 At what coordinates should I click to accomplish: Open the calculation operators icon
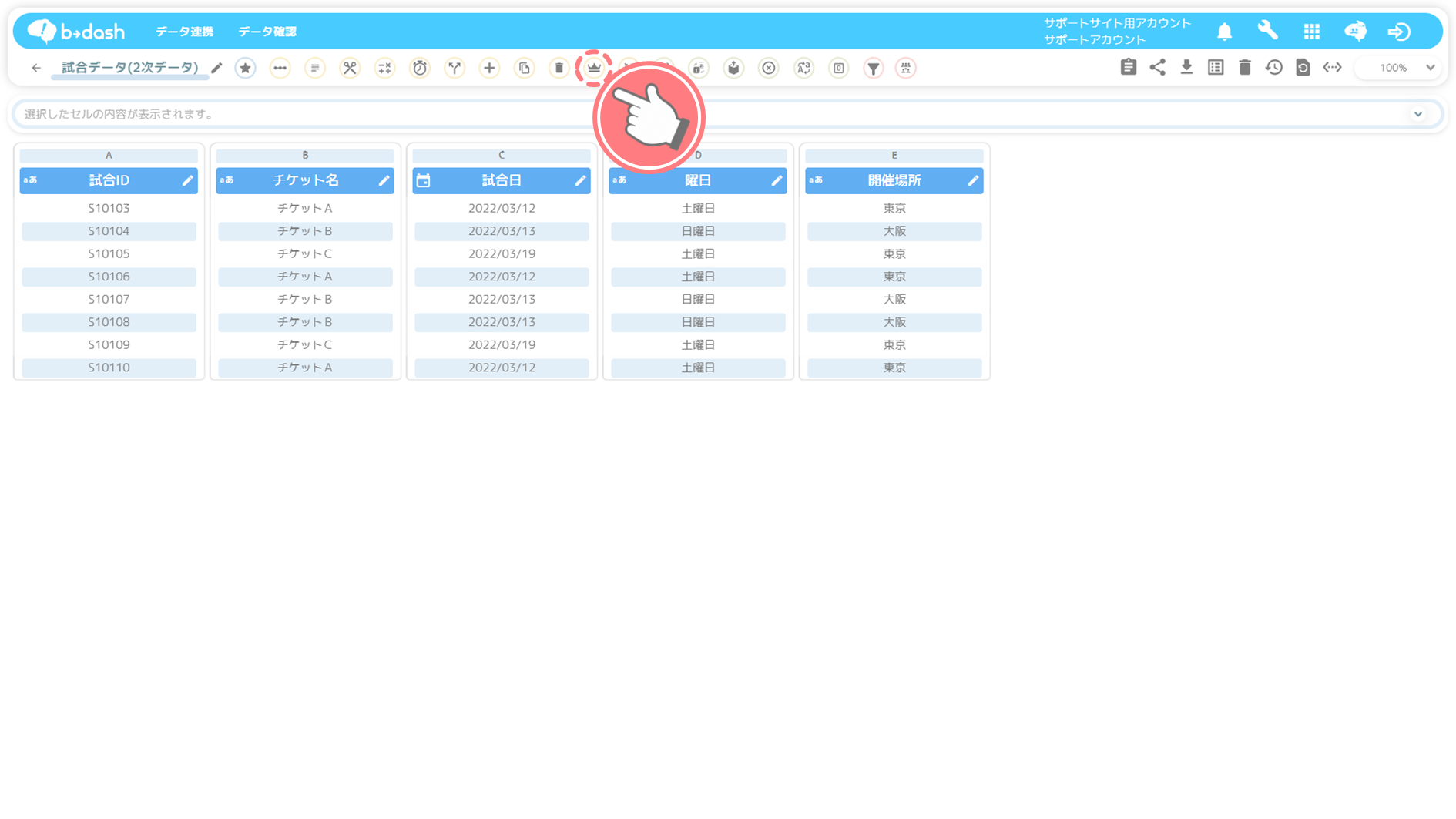coord(384,68)
